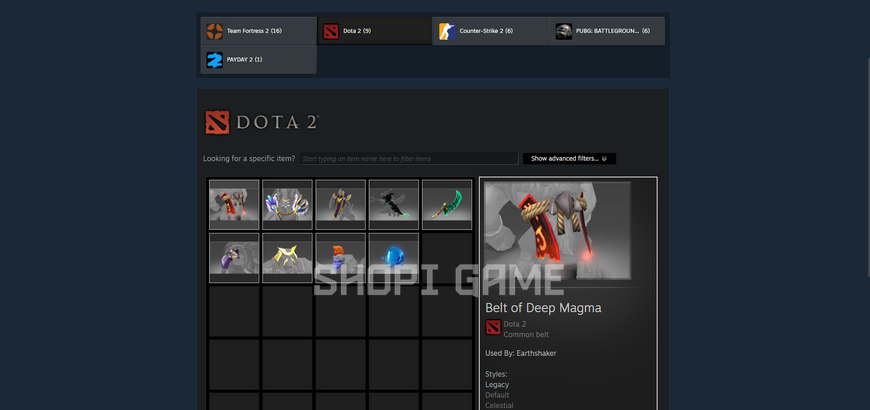Click the Looking for a specific item? label
This screenshot has width=870, height=410.
point(249,159)
